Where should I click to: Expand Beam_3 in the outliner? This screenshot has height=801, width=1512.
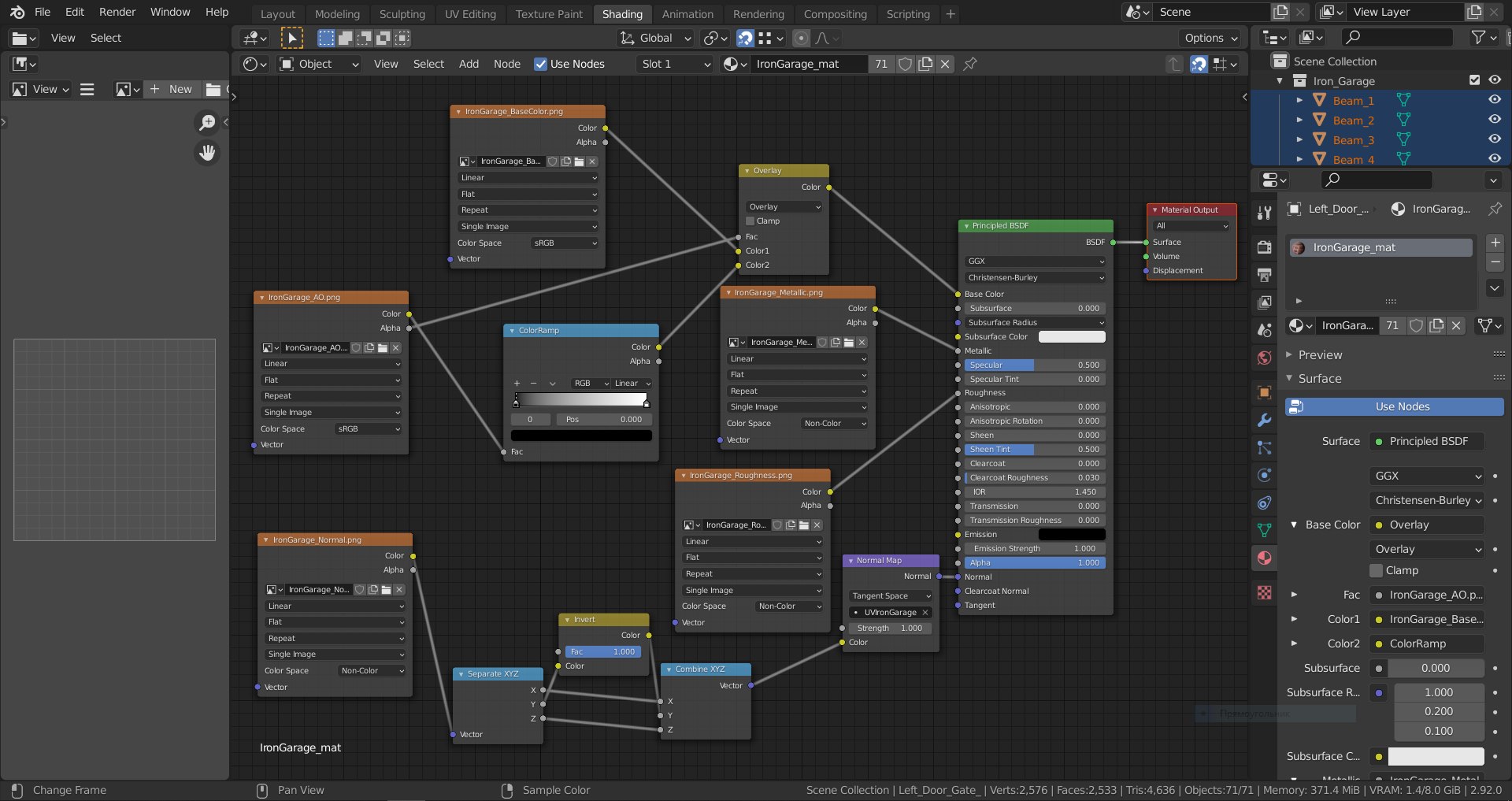1299,139
